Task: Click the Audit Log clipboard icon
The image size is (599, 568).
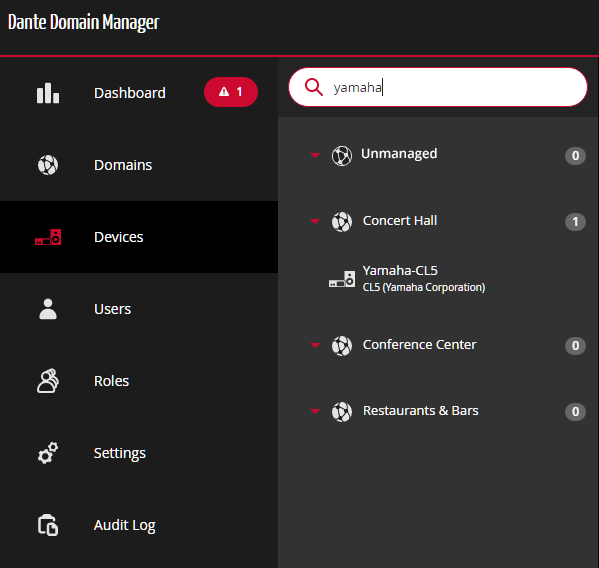Action: point(48,525)
